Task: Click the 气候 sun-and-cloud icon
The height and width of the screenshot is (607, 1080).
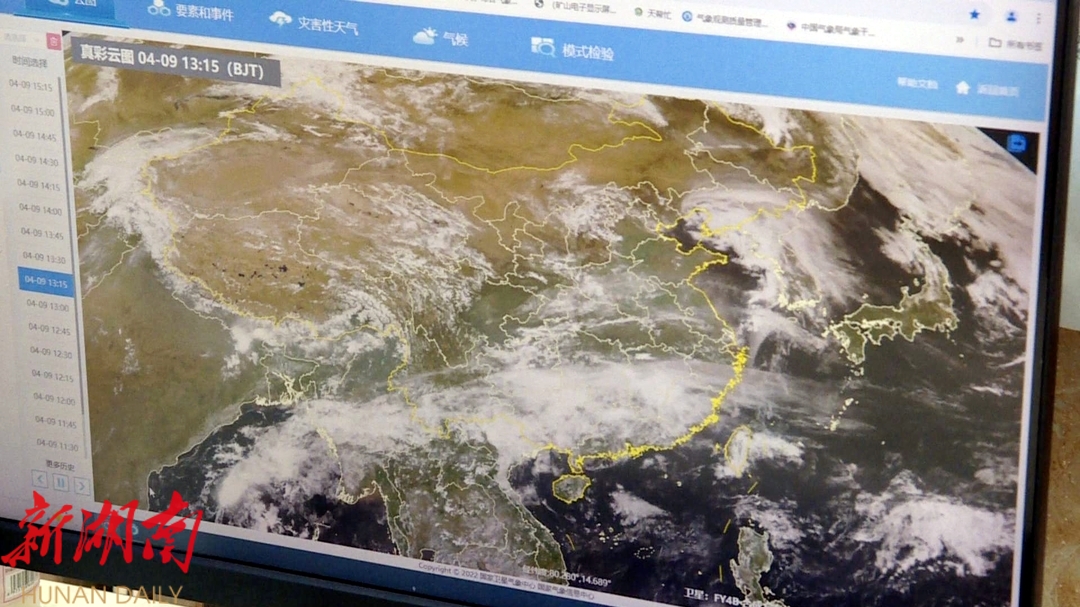Action: [x=425, y=37]
